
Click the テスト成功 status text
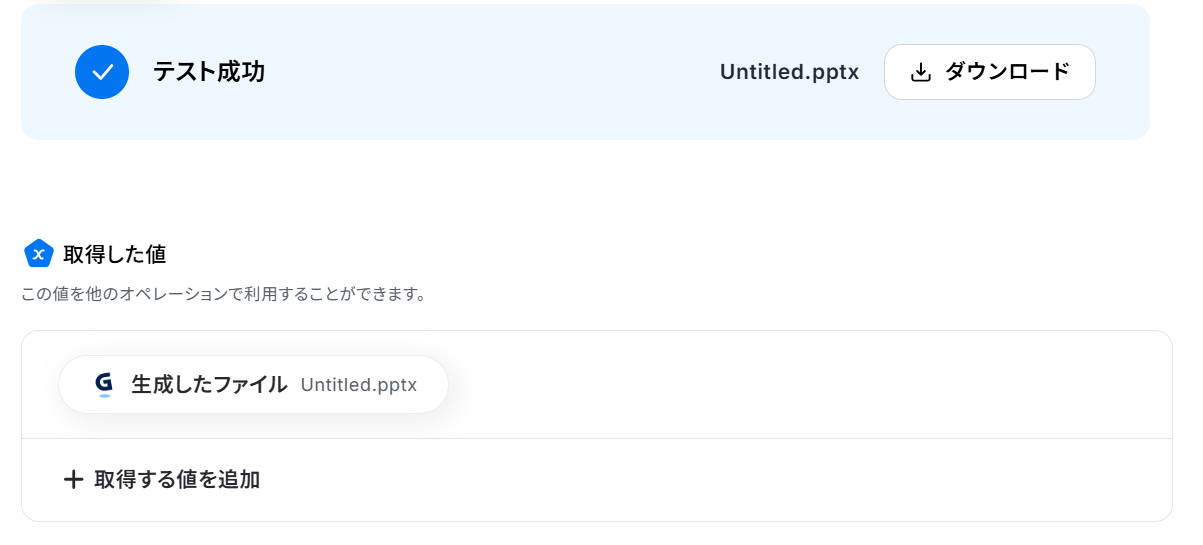point(209,72)
